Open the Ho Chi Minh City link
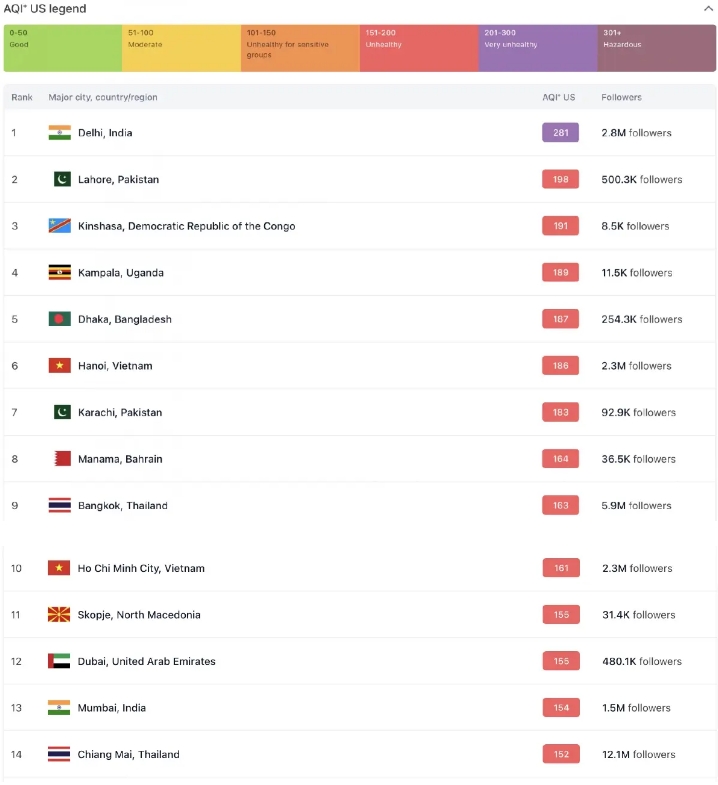This screenshot has width=718, height=785. point(141,568)
